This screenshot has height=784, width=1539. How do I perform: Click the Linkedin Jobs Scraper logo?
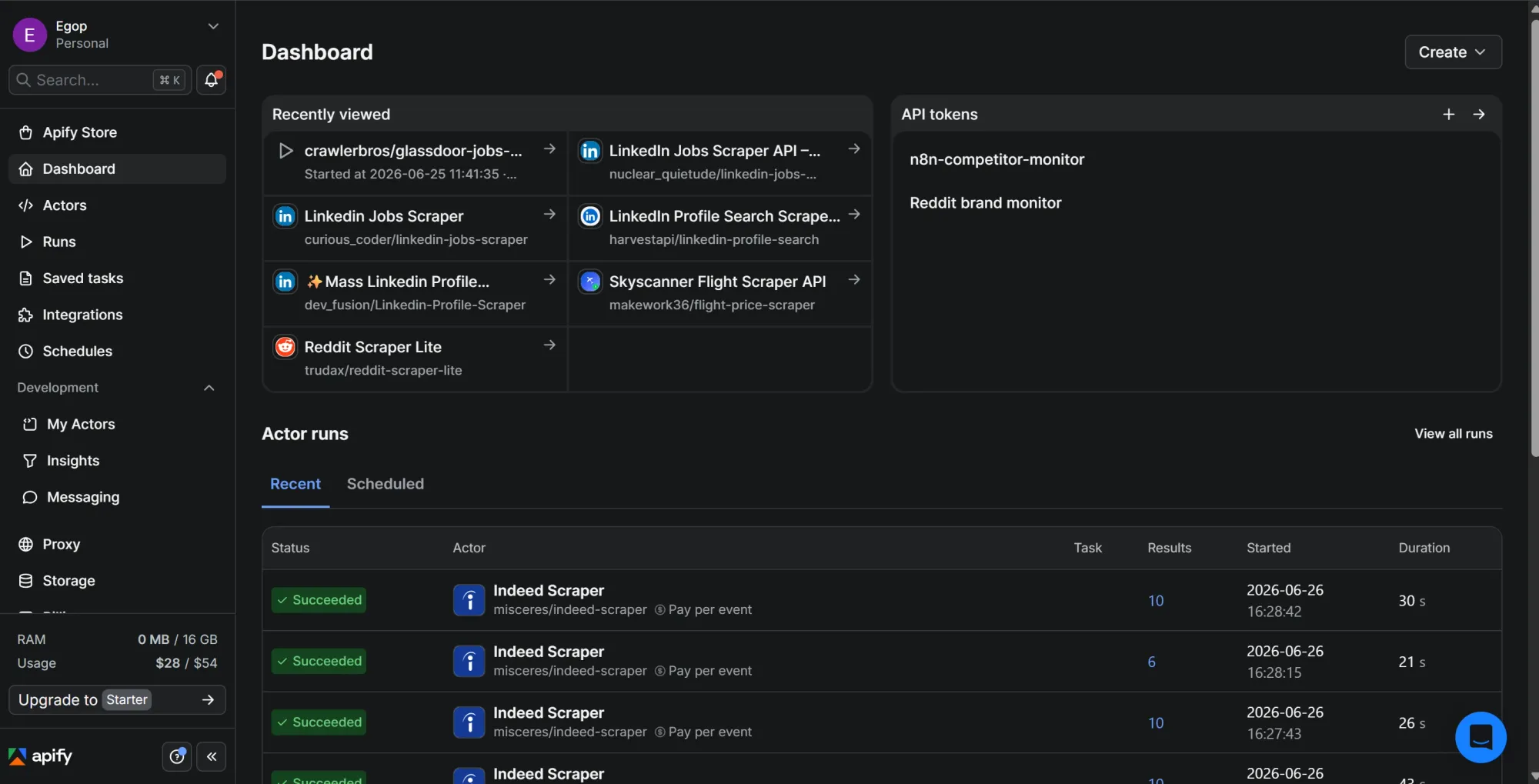coord(285,216)
